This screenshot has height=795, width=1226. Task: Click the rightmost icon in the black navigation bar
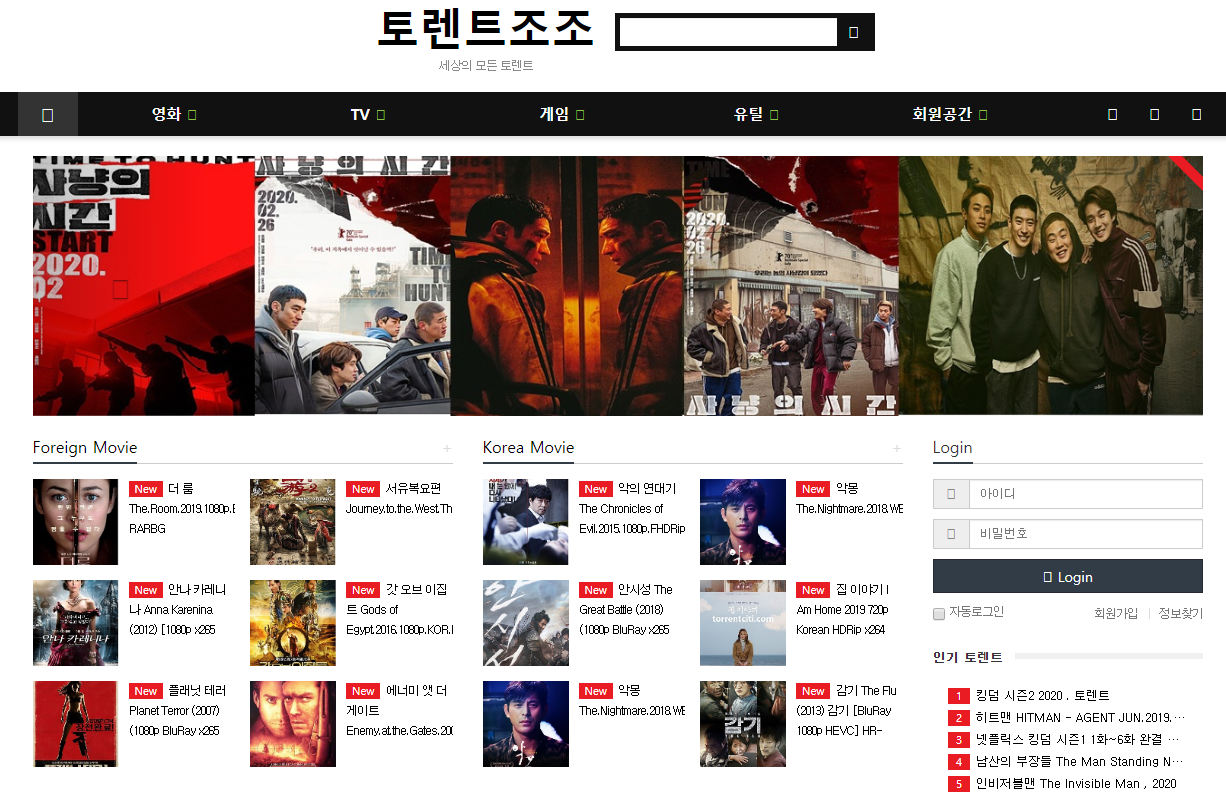pyautogui.click(x=1196, y=115)
